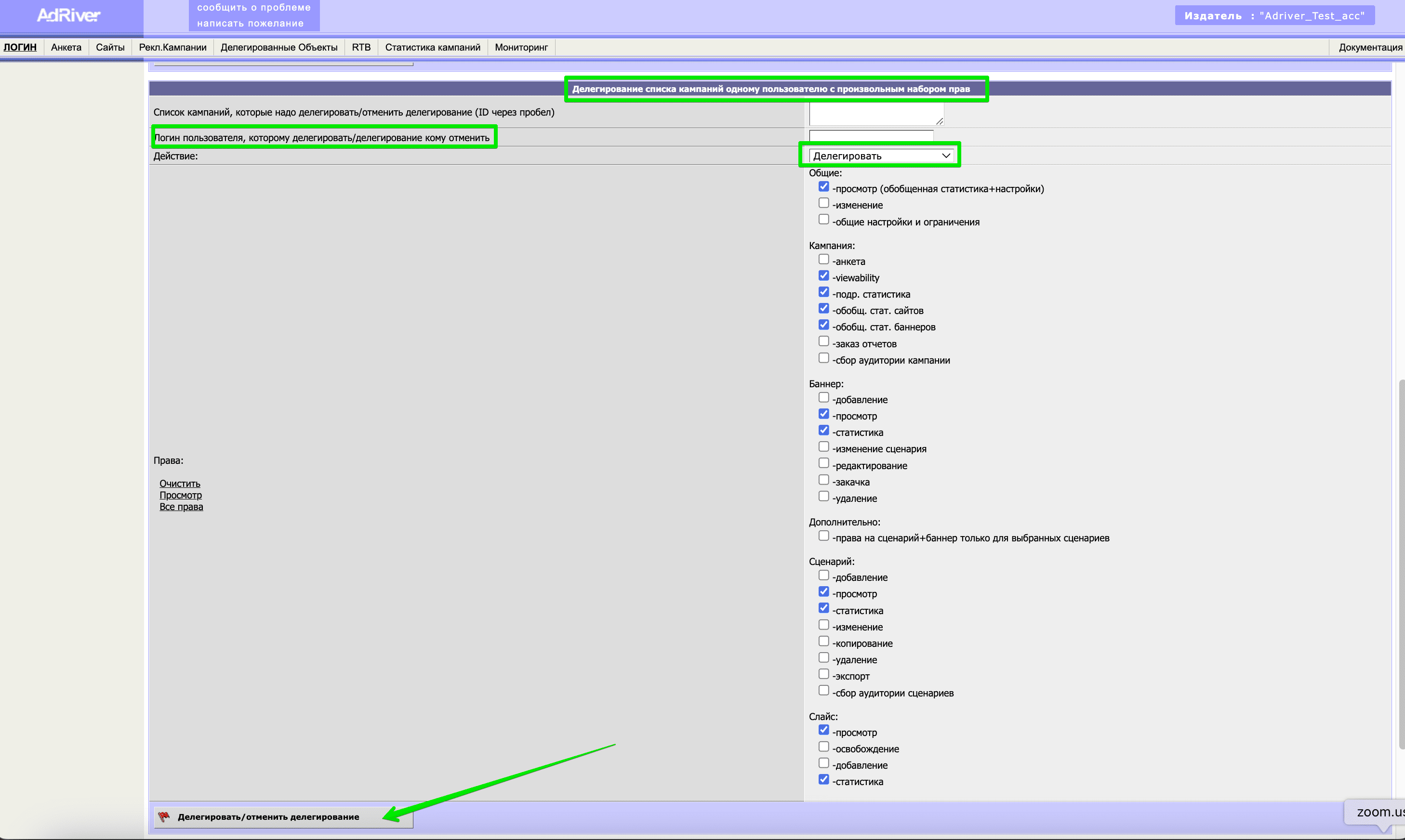Open the Действие dropdown showing Делегировать
The image size is (1405, 840).
(881, 156)
